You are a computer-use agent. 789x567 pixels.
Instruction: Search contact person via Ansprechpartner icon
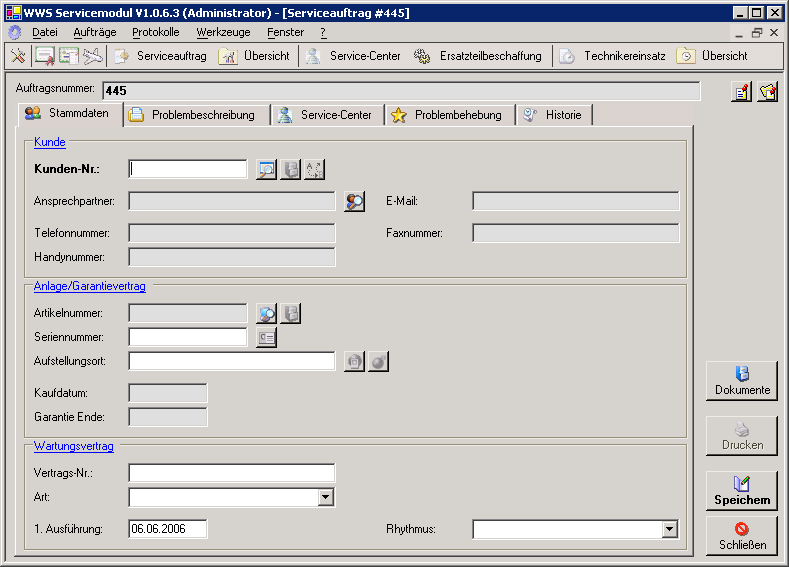click(354, 201)
